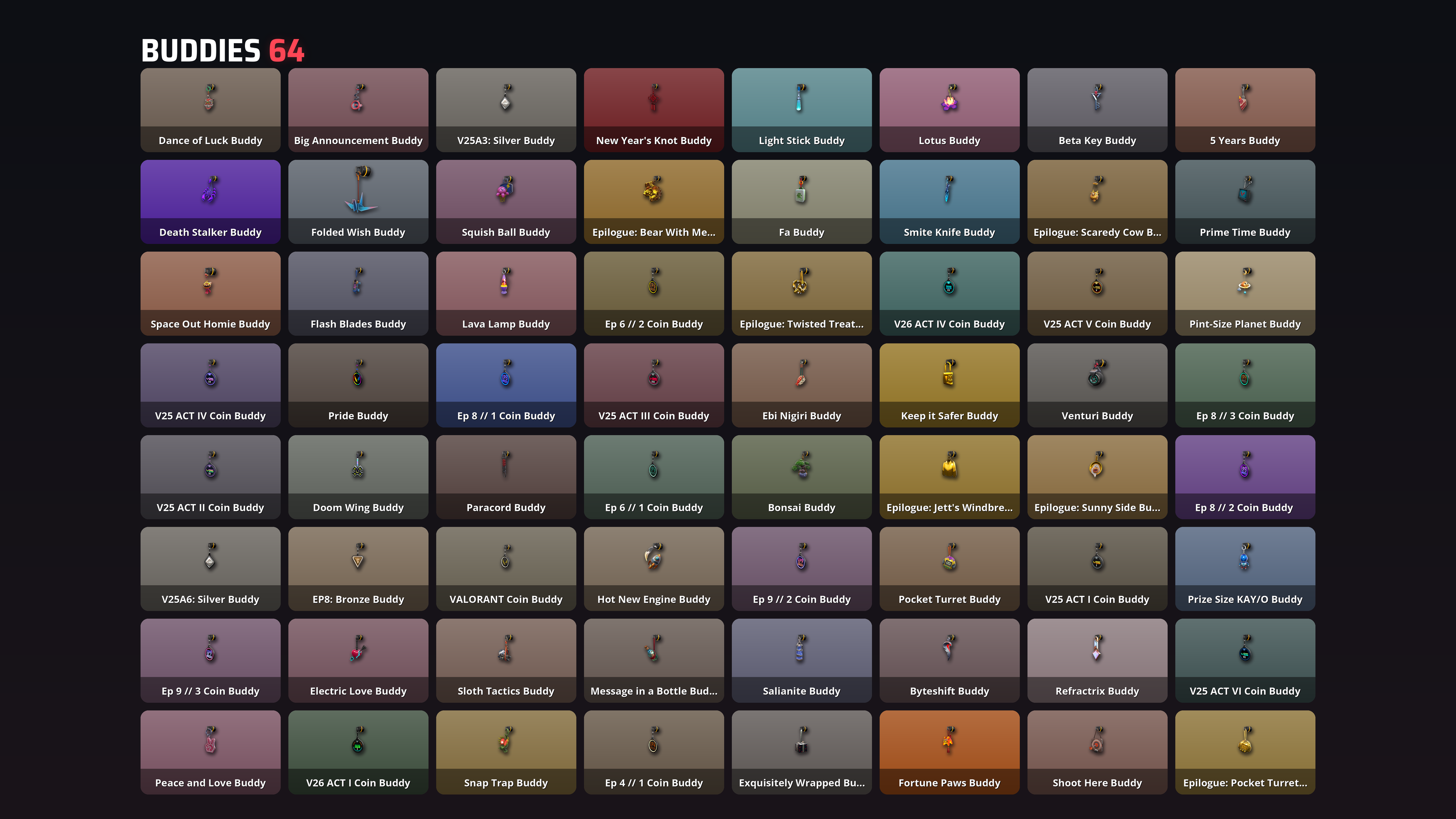
Task: Select the Byteshift Buddy card
Action: pyautogui.click(x=950, y=661)
